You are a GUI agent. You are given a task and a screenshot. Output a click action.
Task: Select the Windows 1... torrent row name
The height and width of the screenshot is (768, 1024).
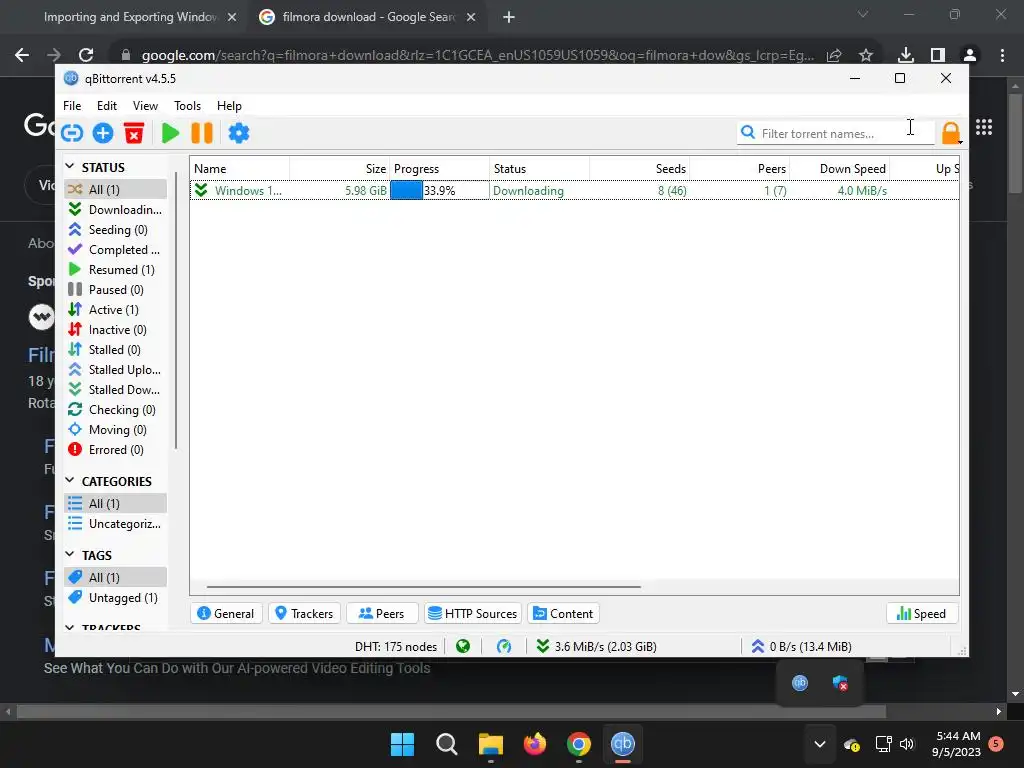tap(248, 191)
